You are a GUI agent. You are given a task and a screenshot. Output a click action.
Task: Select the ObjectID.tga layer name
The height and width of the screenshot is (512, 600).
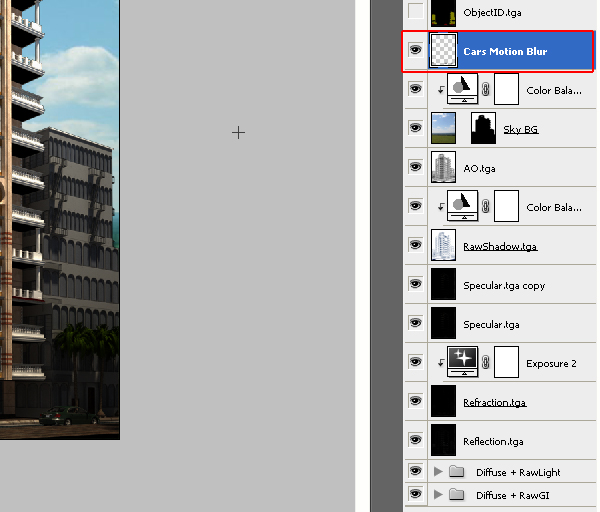pyautogui.click(x=492, y=13)
